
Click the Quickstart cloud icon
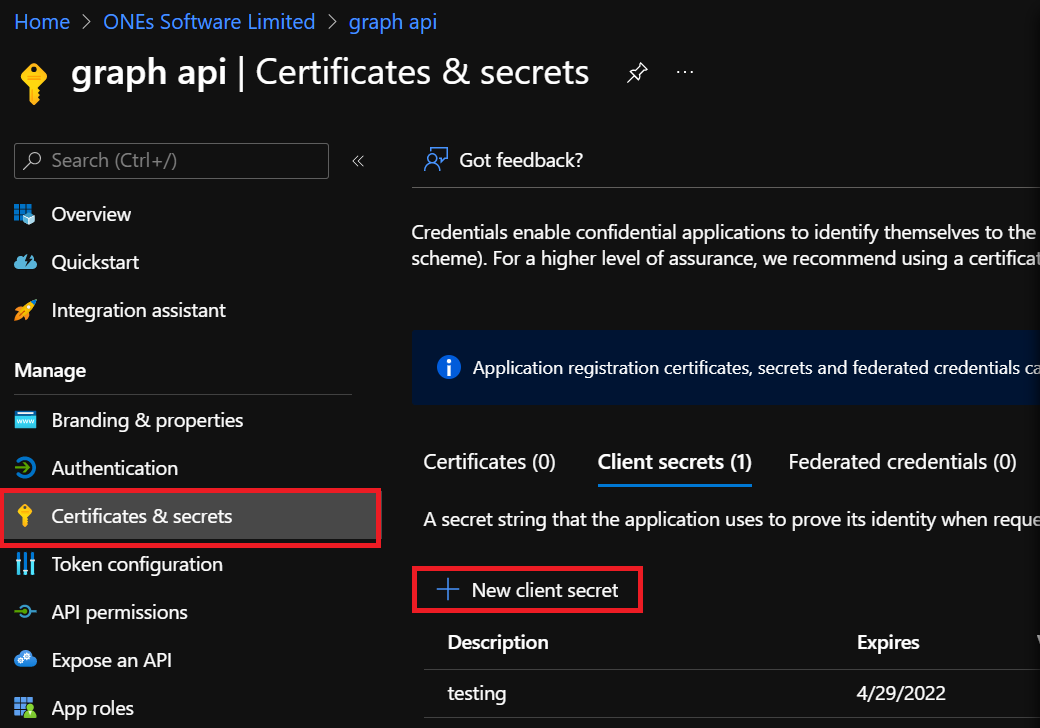(25, 262)
